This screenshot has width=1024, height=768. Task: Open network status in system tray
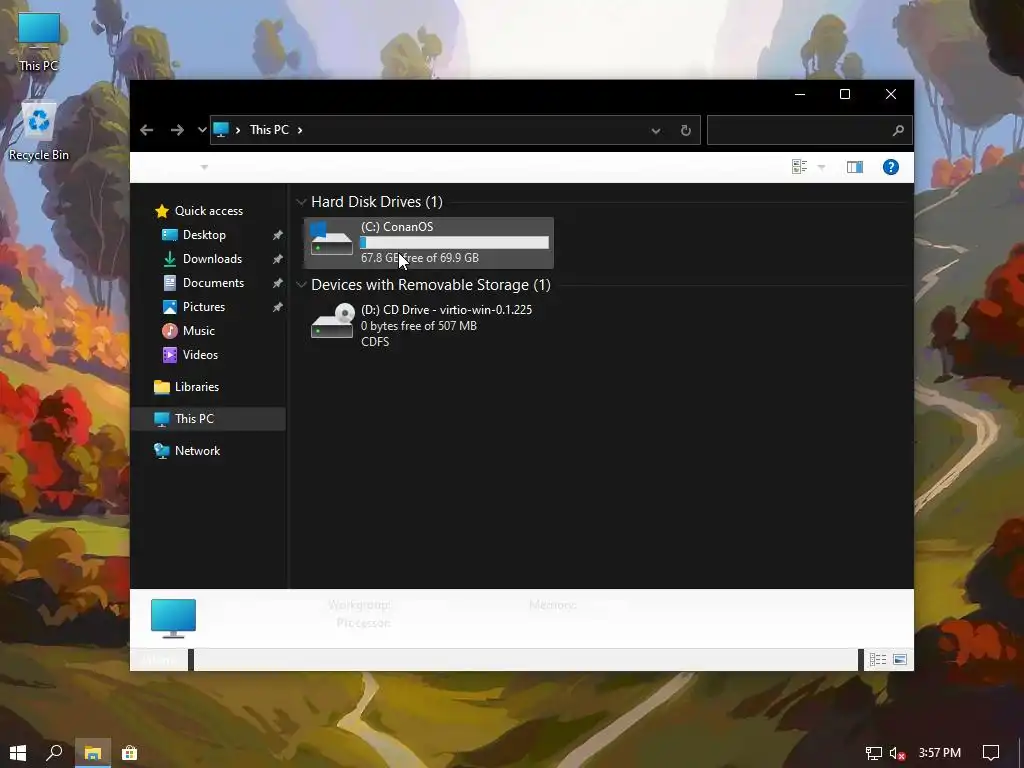pyautogui.click(x=874, y=753)
